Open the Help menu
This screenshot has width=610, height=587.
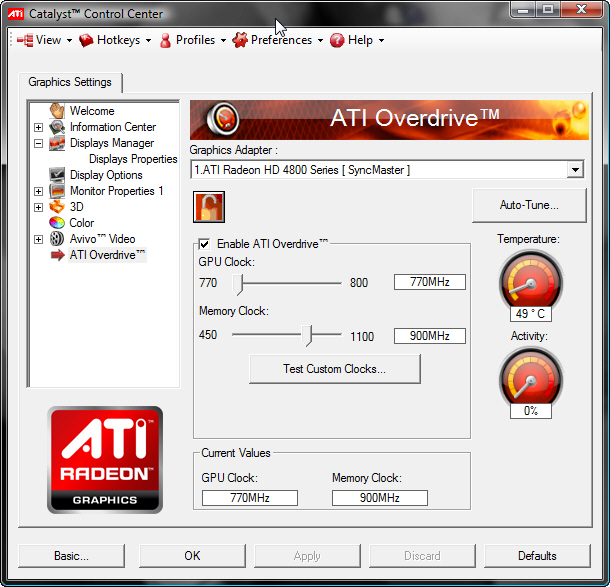tap(358, 40)
